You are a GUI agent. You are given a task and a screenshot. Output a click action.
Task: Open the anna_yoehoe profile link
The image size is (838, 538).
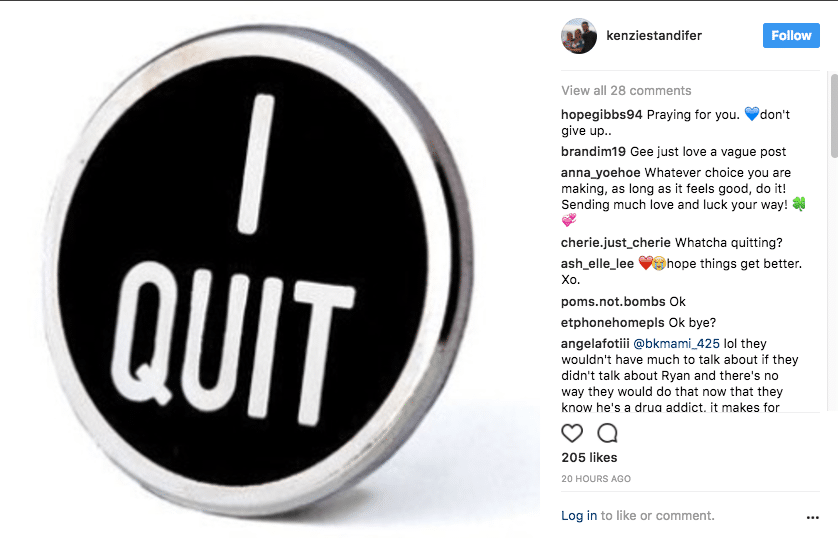click(601, 173)
